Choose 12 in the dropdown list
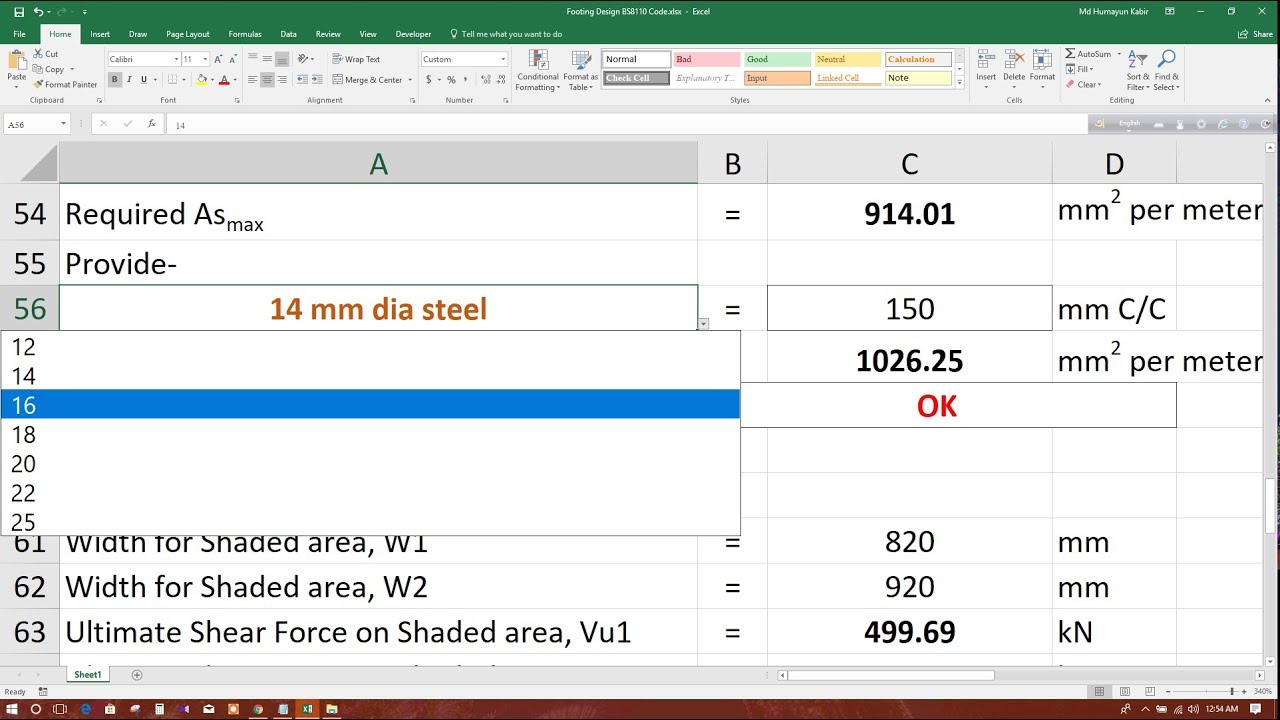The width and height of the screenshot is (1280, 720). pyautogui.click(x=370, y=347)
